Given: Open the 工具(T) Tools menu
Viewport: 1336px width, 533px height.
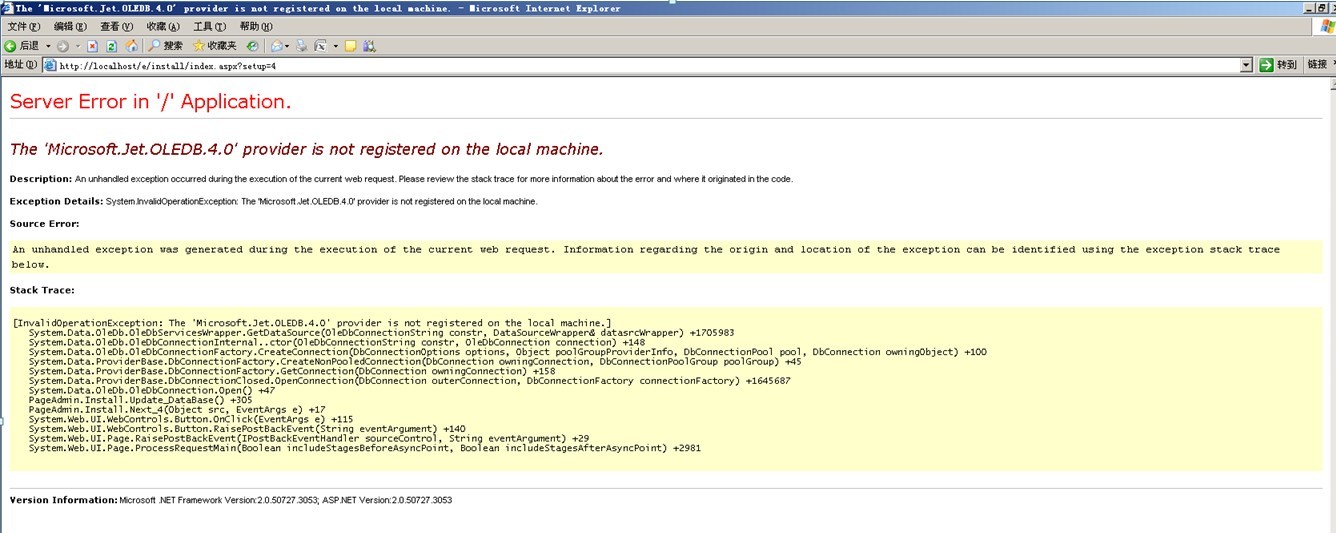Looking at the screenshot, I should [209, 27].
